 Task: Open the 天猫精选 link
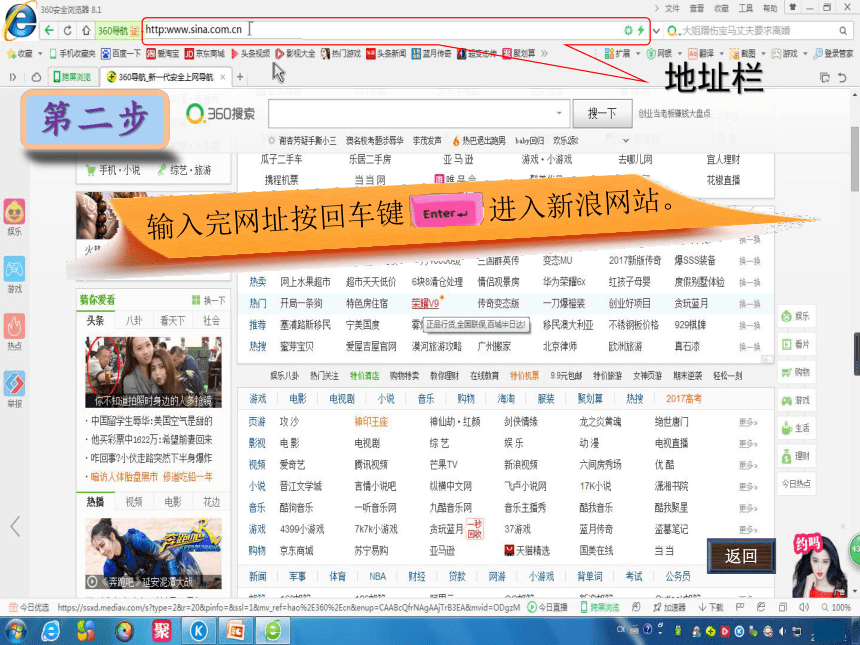click(x=527, y=550)
